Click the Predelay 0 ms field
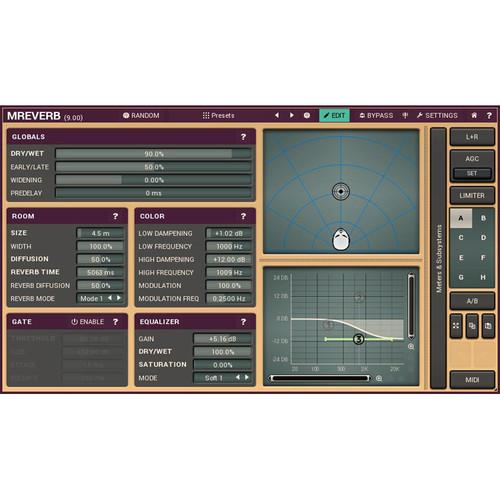This screenshot has height=500, width=500. pos(153,193)
